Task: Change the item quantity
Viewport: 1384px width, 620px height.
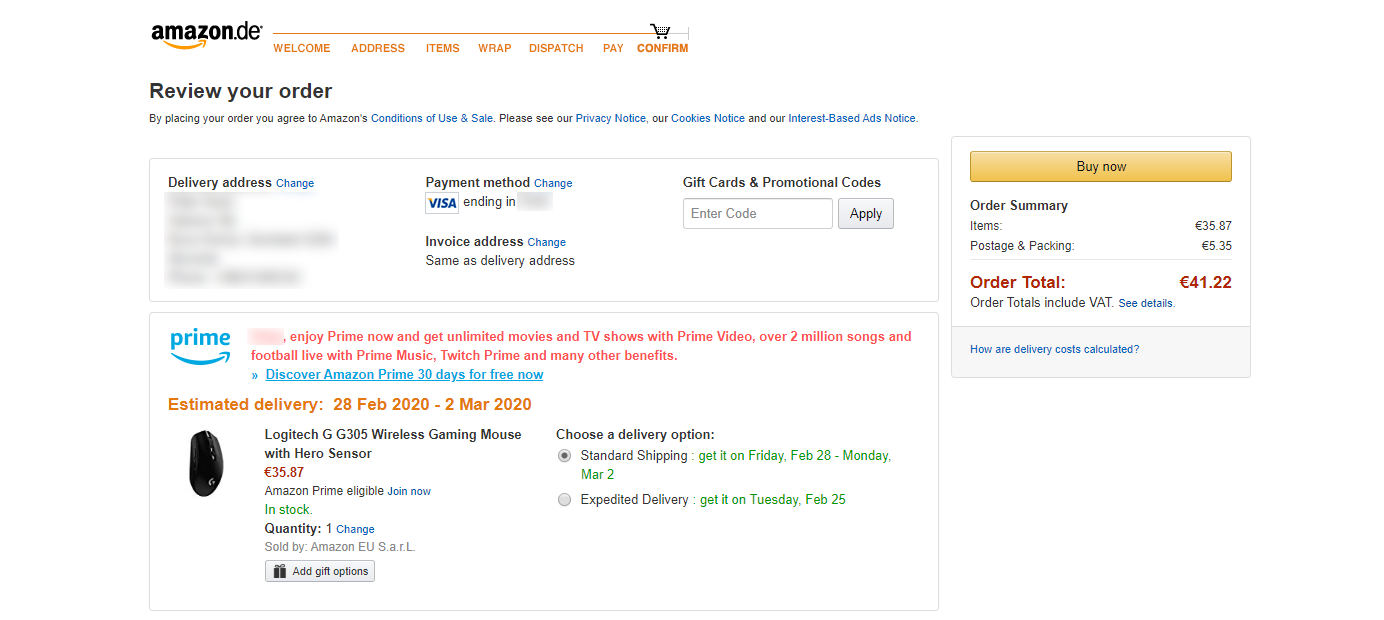Action: [355, 529]
